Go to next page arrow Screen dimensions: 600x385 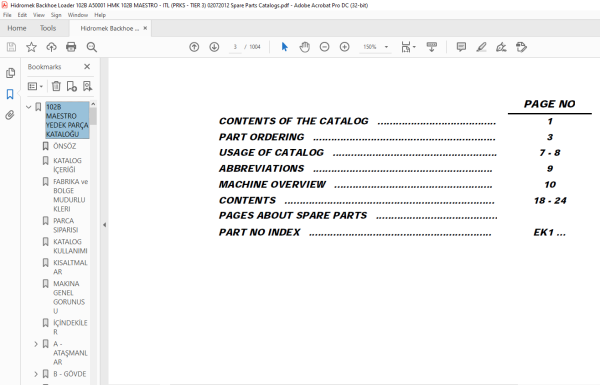(214, 47)
